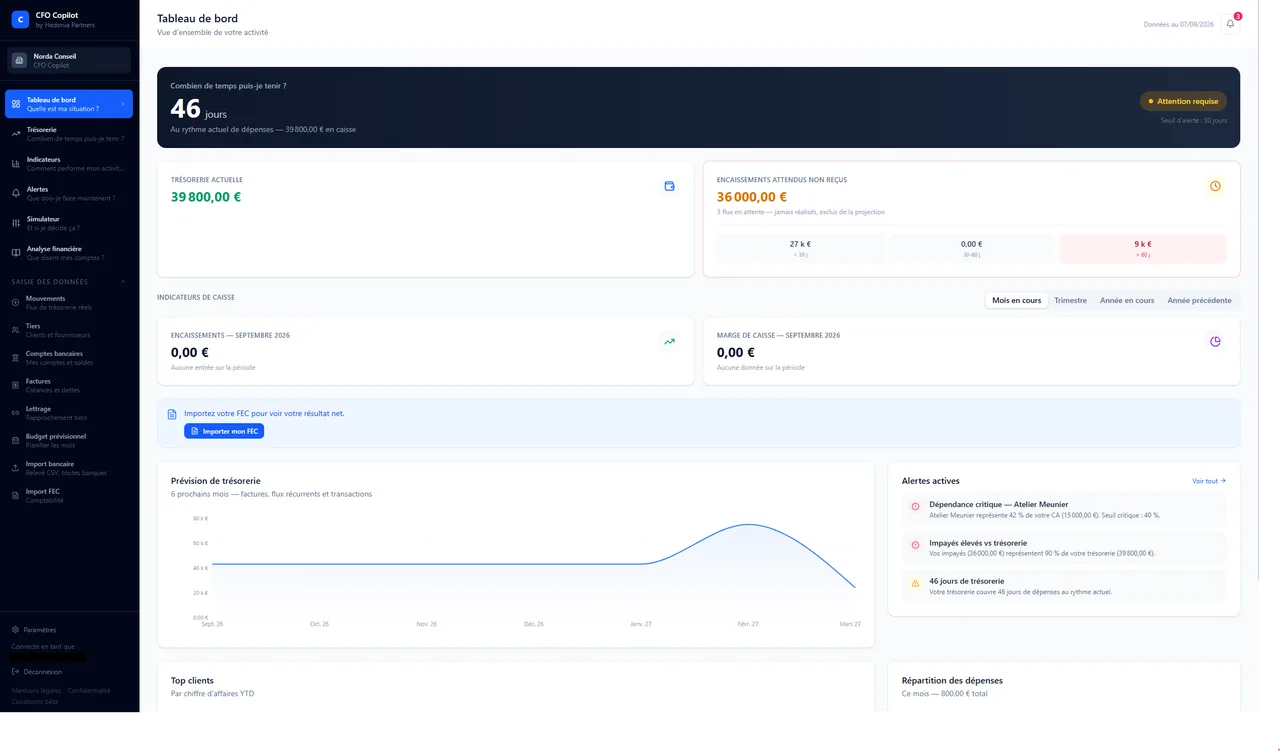Image resolution: width=1280 pixels, height=751 pixels.
Task: Switch to Année précédente tab
Action: point(1199,300)
